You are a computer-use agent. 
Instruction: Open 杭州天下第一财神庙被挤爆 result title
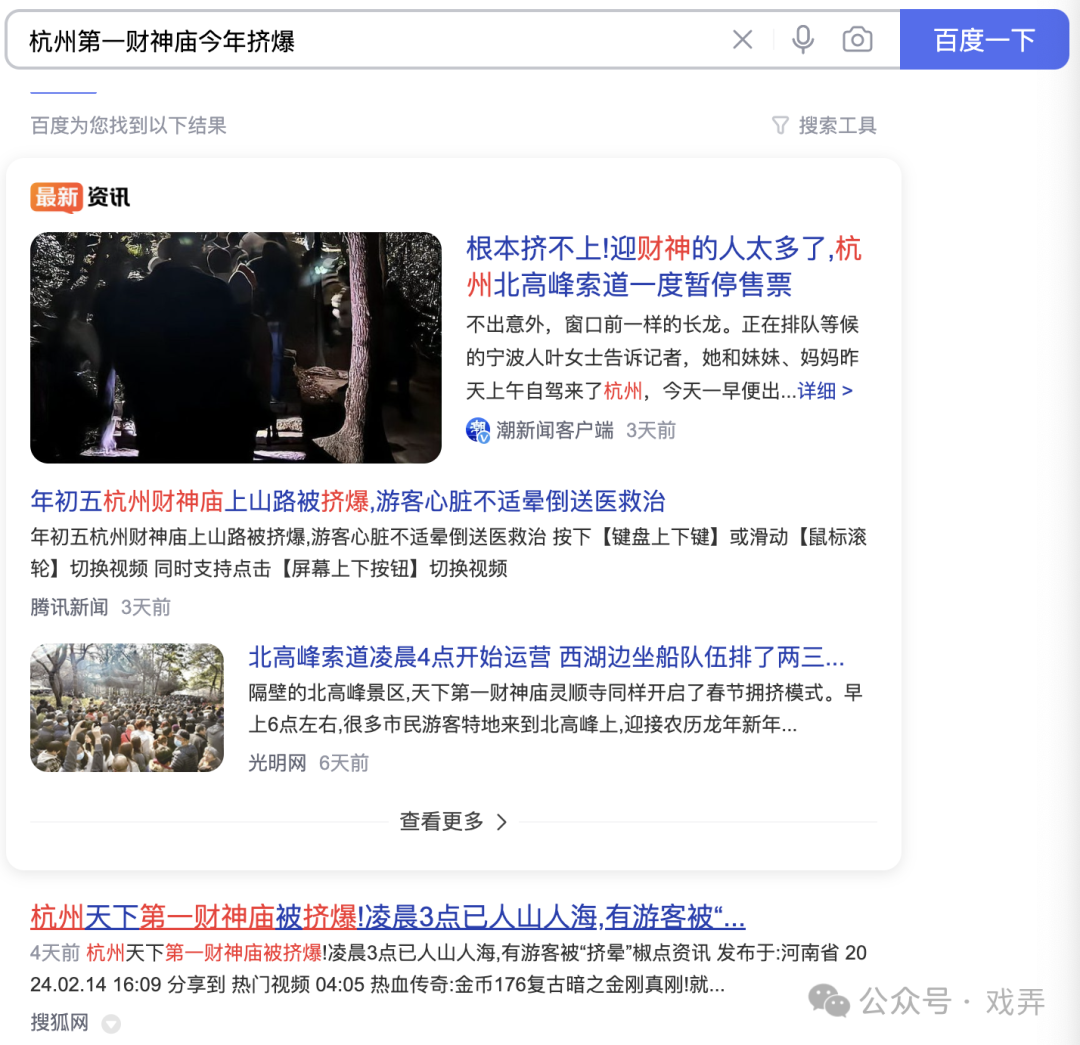coord(388,917)
